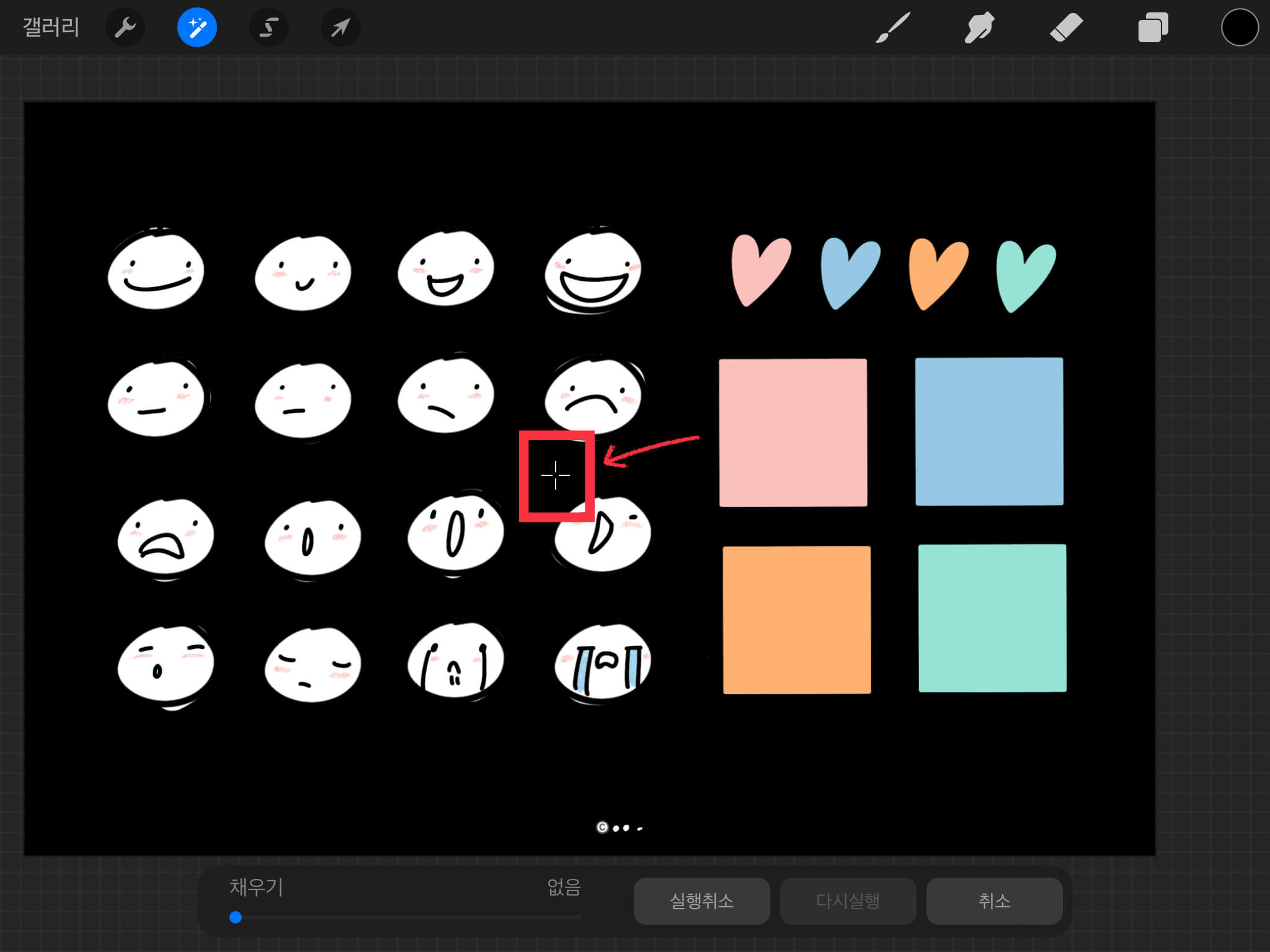Viewport: 1270px width, 952px height.
Task: Open the Layers panel icon
Action: [1153, 27]
